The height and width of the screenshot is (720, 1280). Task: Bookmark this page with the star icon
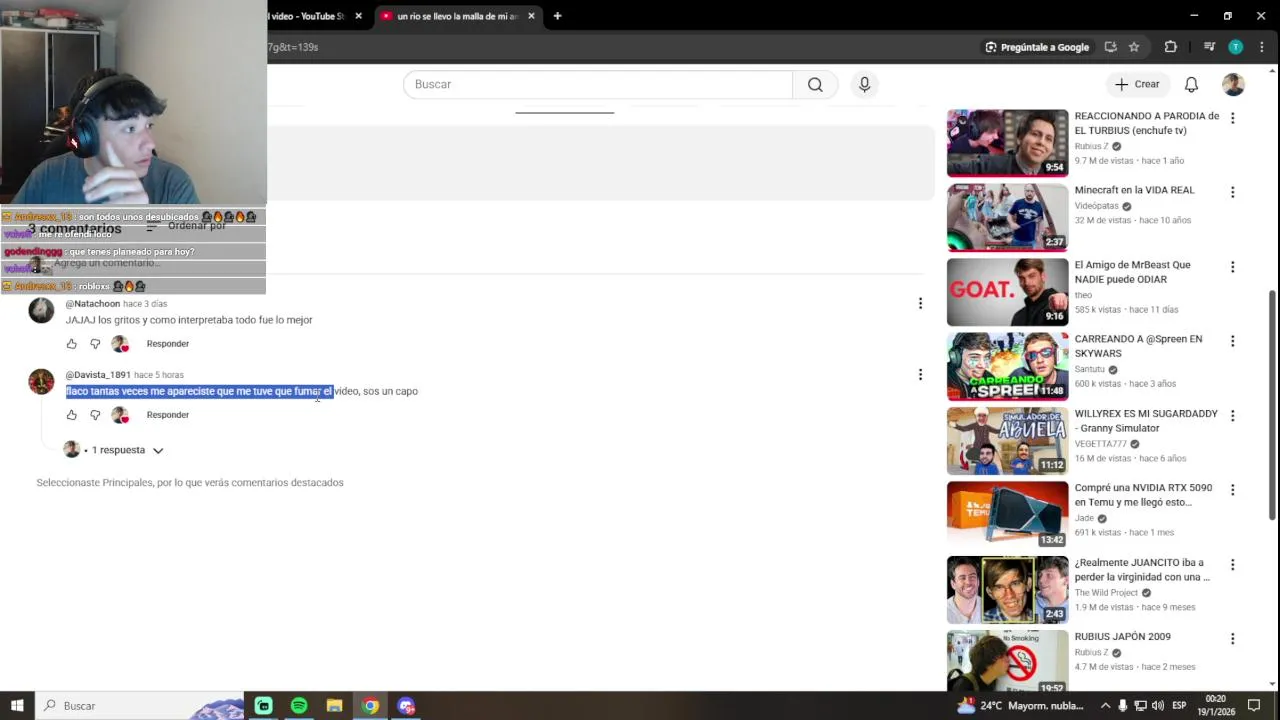[x=1134, y=47]
